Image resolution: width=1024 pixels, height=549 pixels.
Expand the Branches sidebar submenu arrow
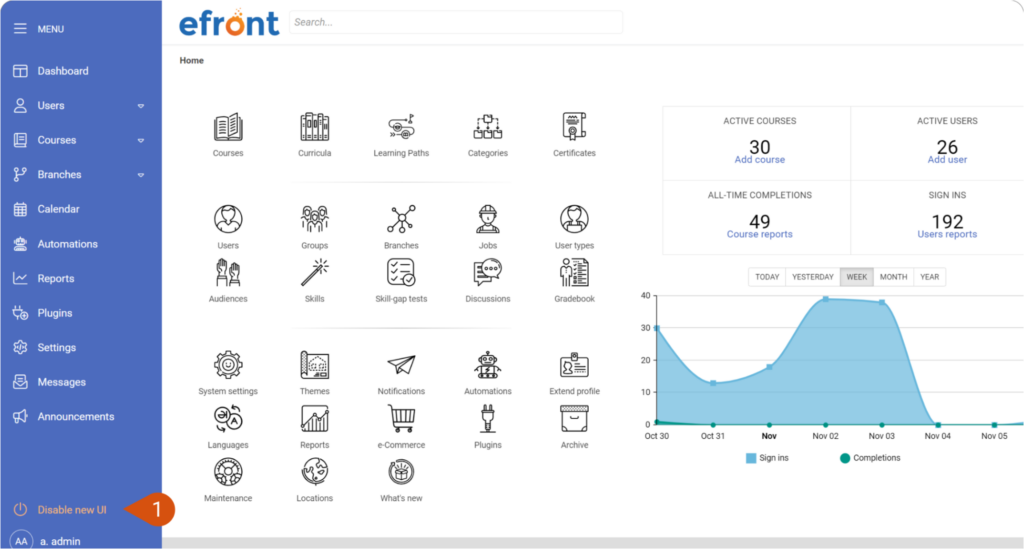click(x=140, y=175)
